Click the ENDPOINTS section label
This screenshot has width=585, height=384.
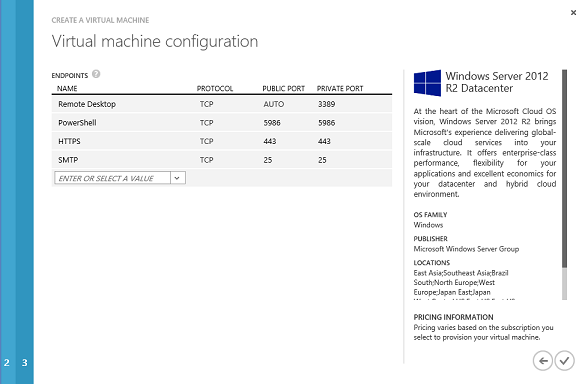pyautogui.click(x=70, y=75)
